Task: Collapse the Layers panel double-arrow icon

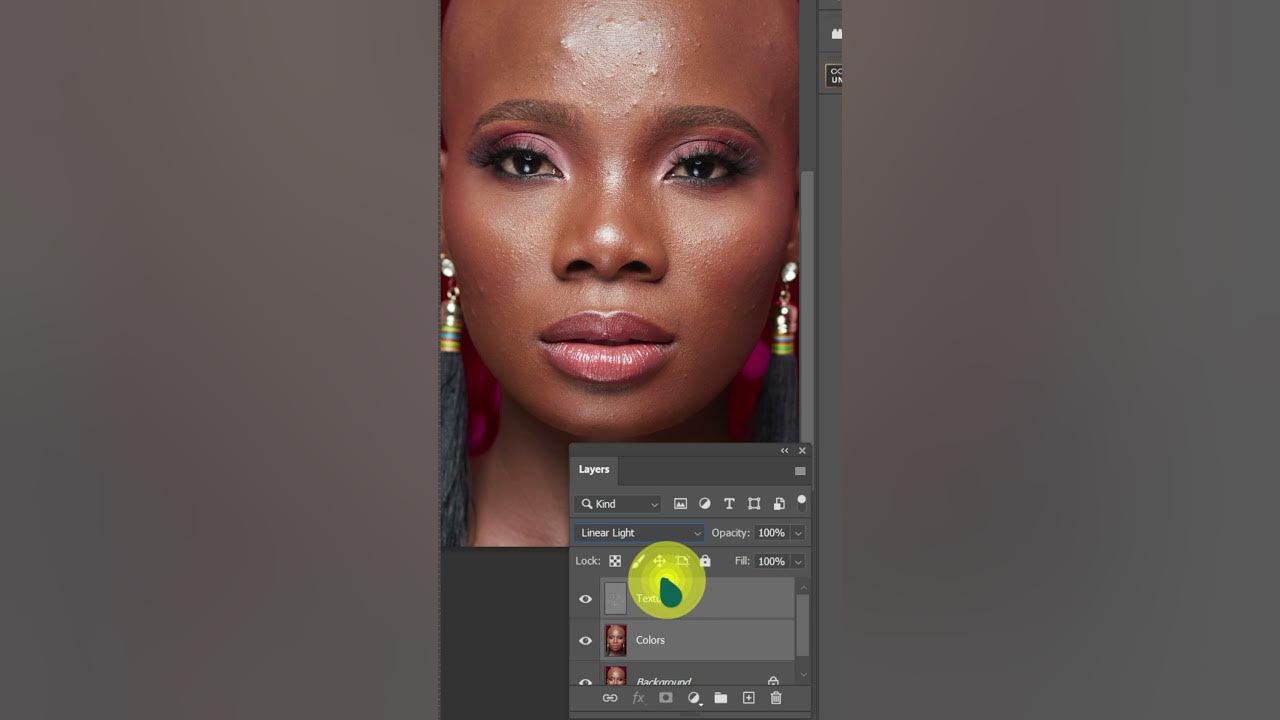Action: point(784,451)
